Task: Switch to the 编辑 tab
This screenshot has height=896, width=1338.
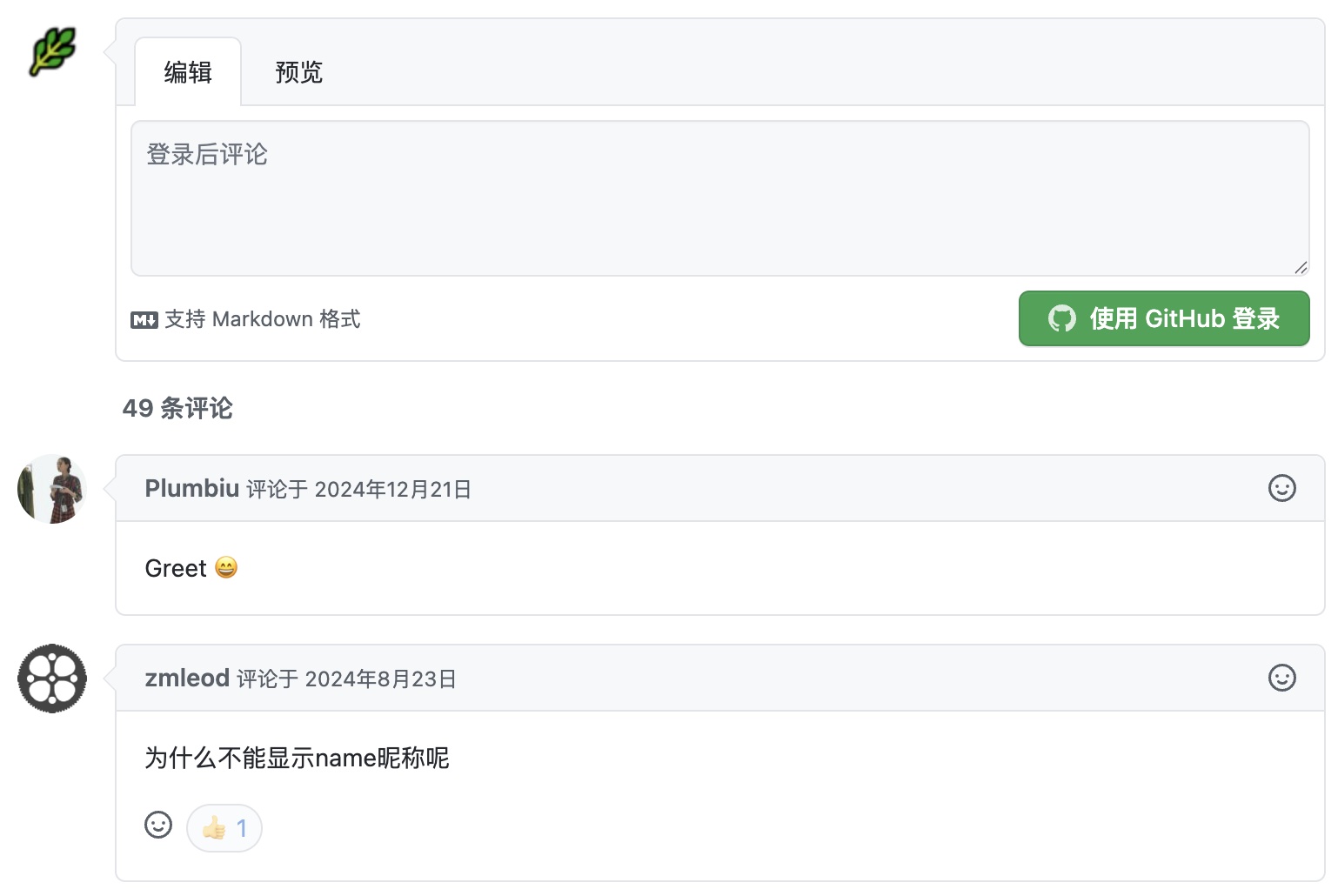Action: 188,72
